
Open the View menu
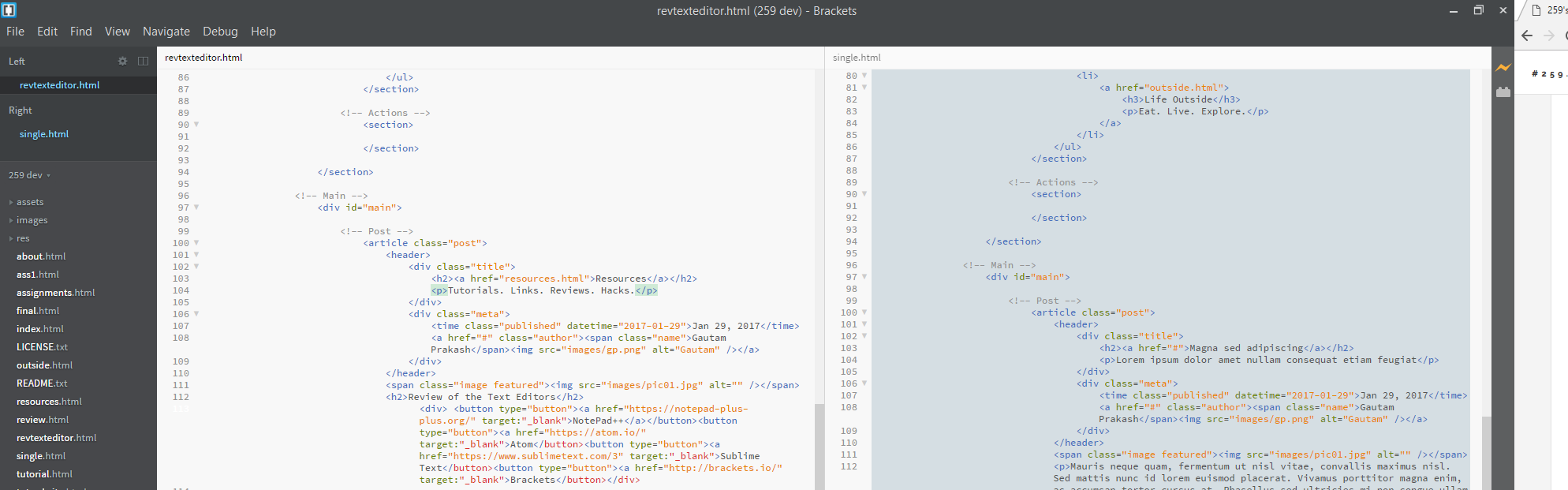tap(118, 32)
